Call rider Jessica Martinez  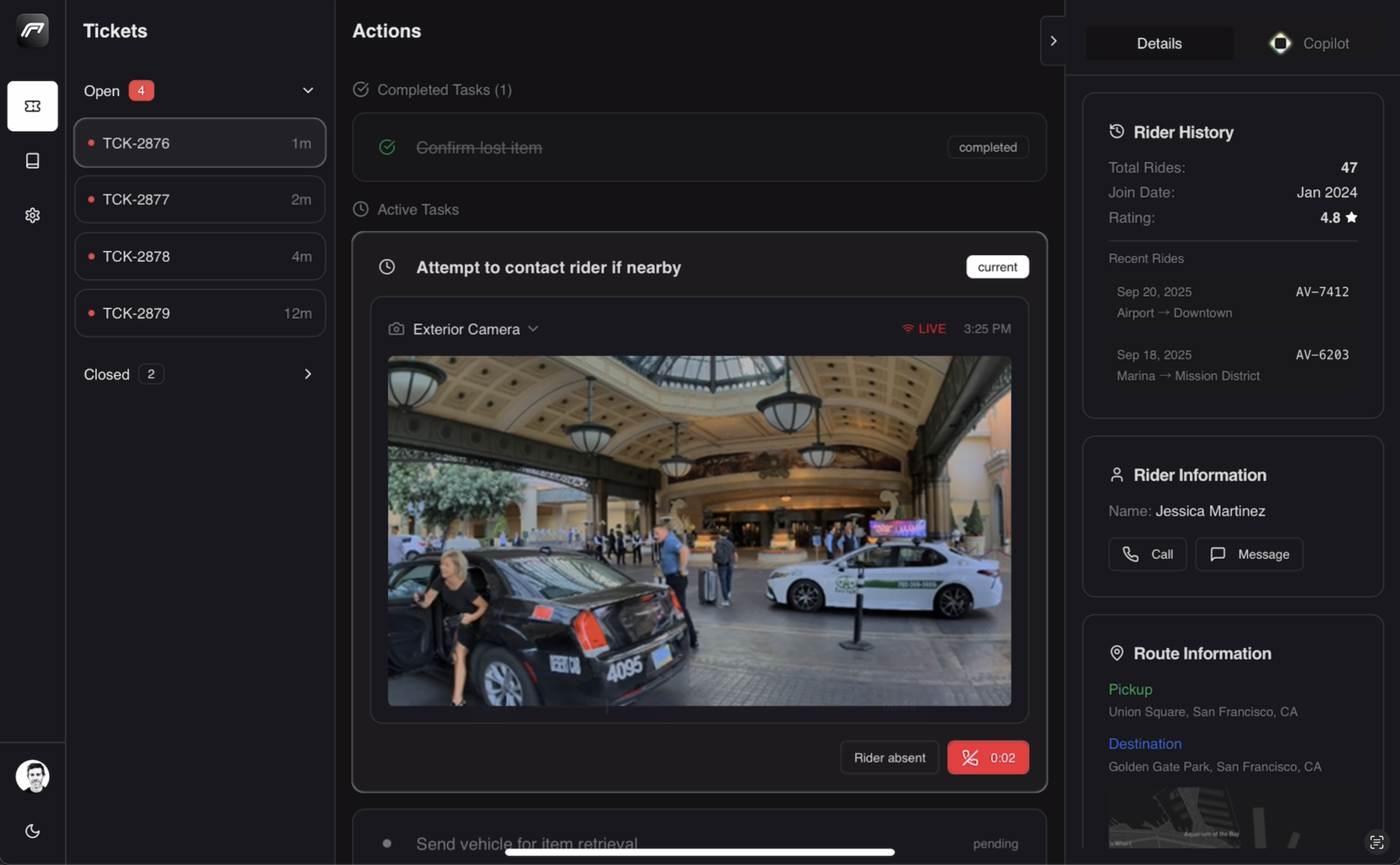click(1147, 554)
